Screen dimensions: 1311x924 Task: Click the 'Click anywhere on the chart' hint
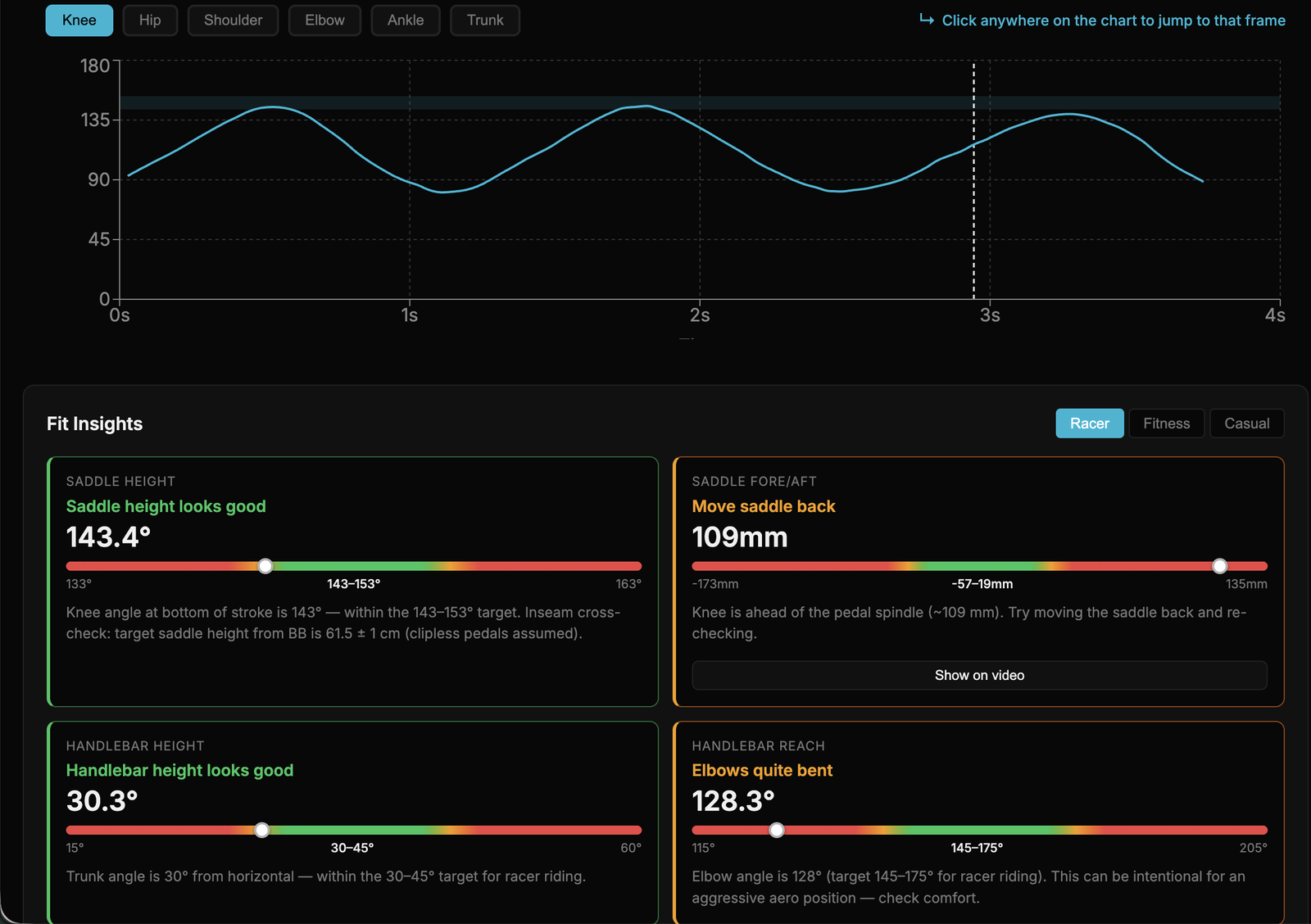coord(1114,20)
